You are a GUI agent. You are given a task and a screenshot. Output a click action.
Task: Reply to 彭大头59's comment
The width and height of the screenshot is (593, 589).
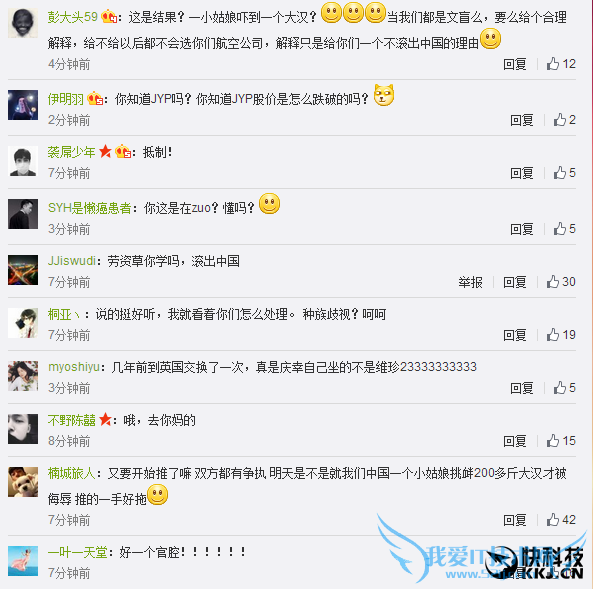point(514,64)
